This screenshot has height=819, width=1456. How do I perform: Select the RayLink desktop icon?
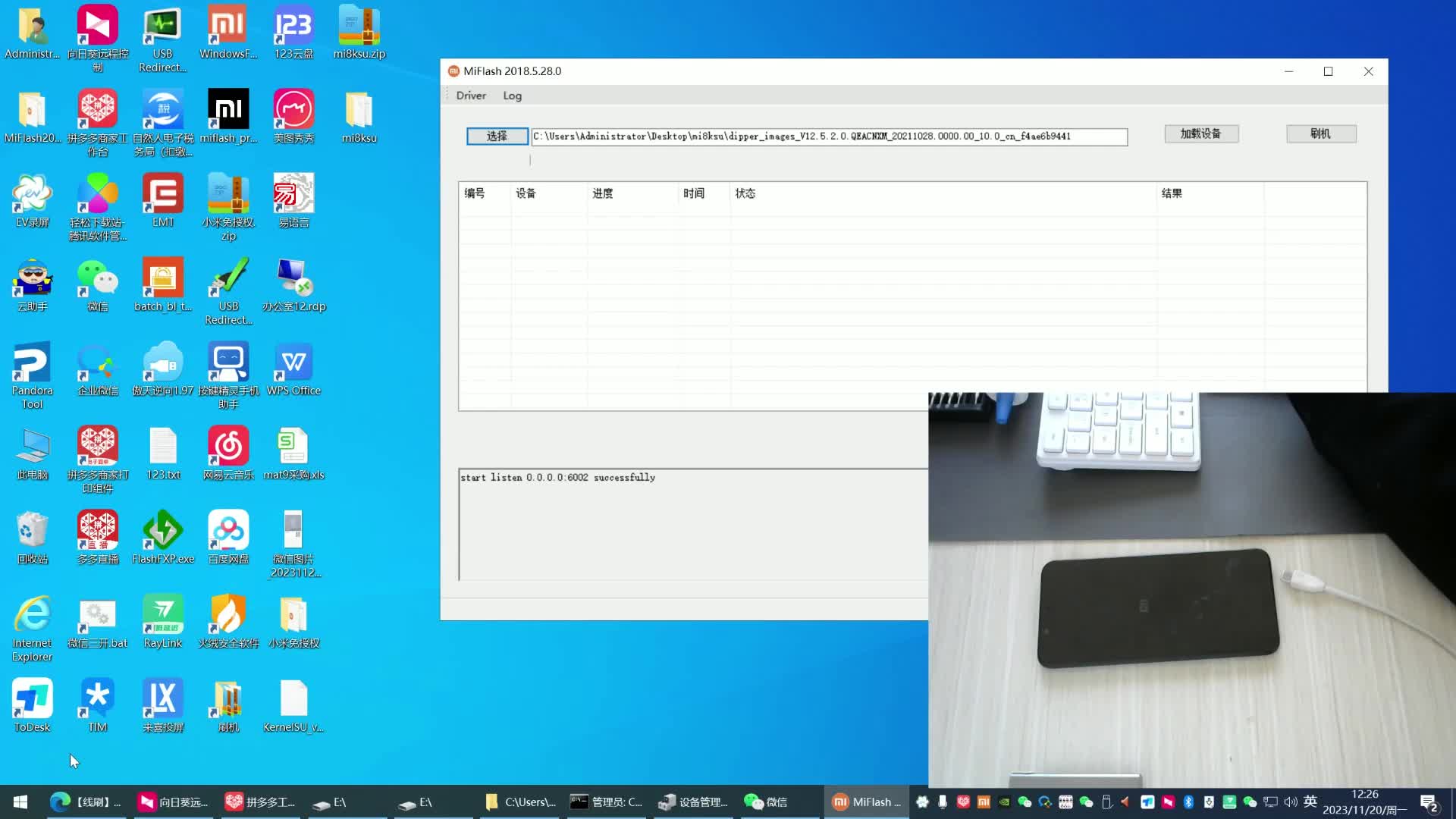click(163, 622)
